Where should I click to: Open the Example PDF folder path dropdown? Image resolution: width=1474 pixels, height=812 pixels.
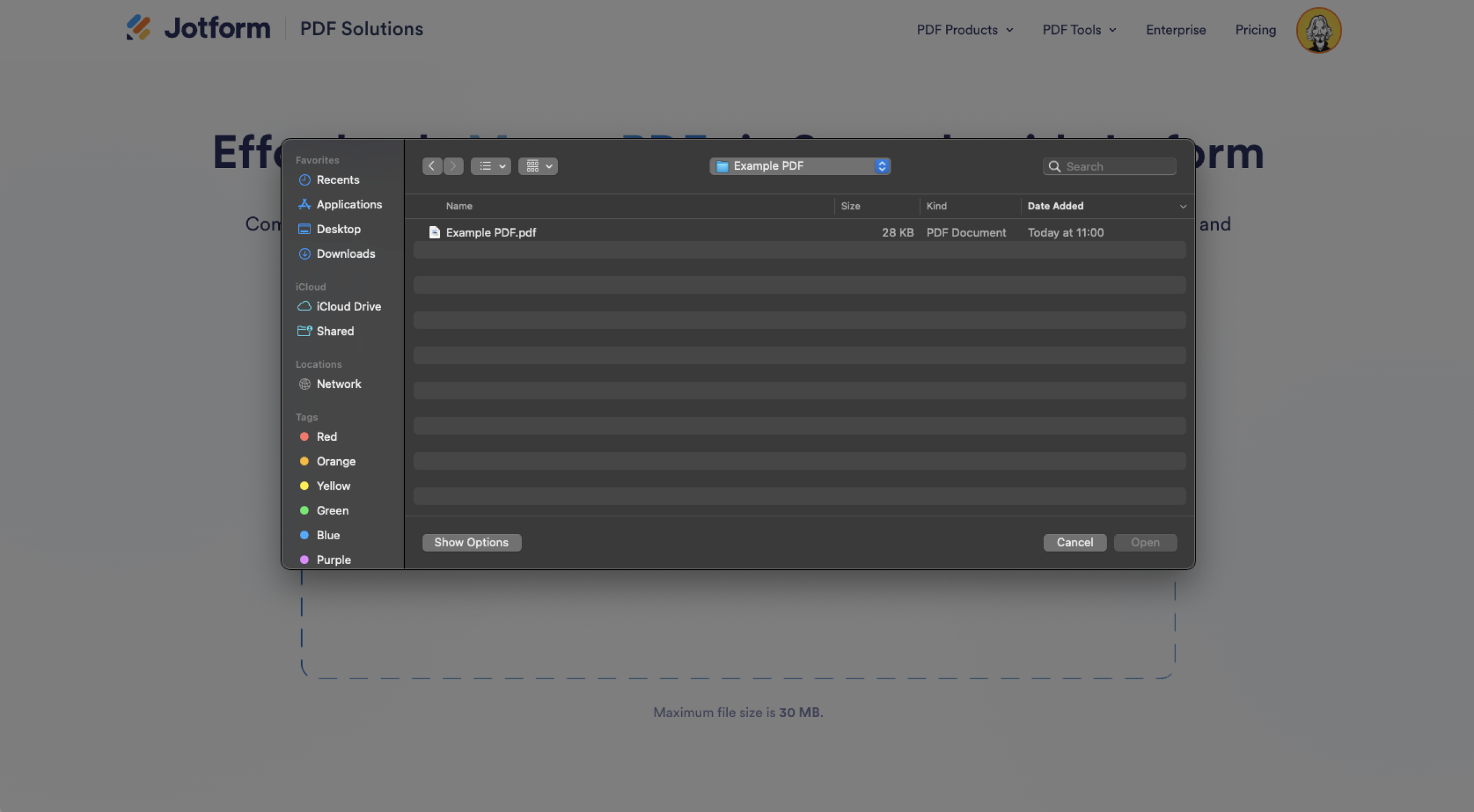[x=799, y=166]
